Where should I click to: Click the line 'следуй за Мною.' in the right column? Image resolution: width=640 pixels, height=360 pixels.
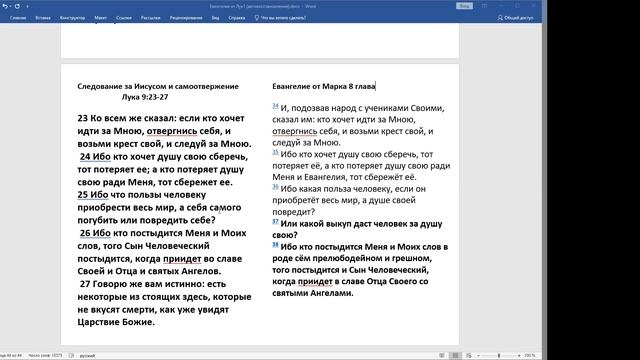tap(307, 143)
